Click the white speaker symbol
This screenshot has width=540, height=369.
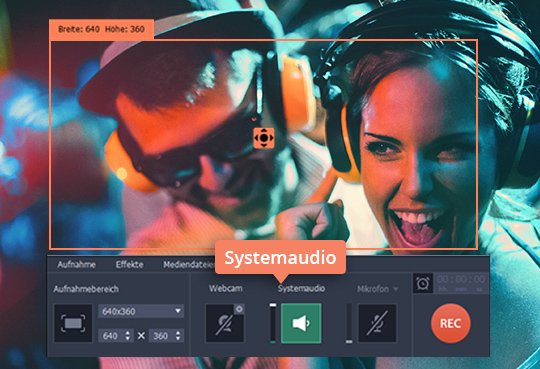pos(301,324)
